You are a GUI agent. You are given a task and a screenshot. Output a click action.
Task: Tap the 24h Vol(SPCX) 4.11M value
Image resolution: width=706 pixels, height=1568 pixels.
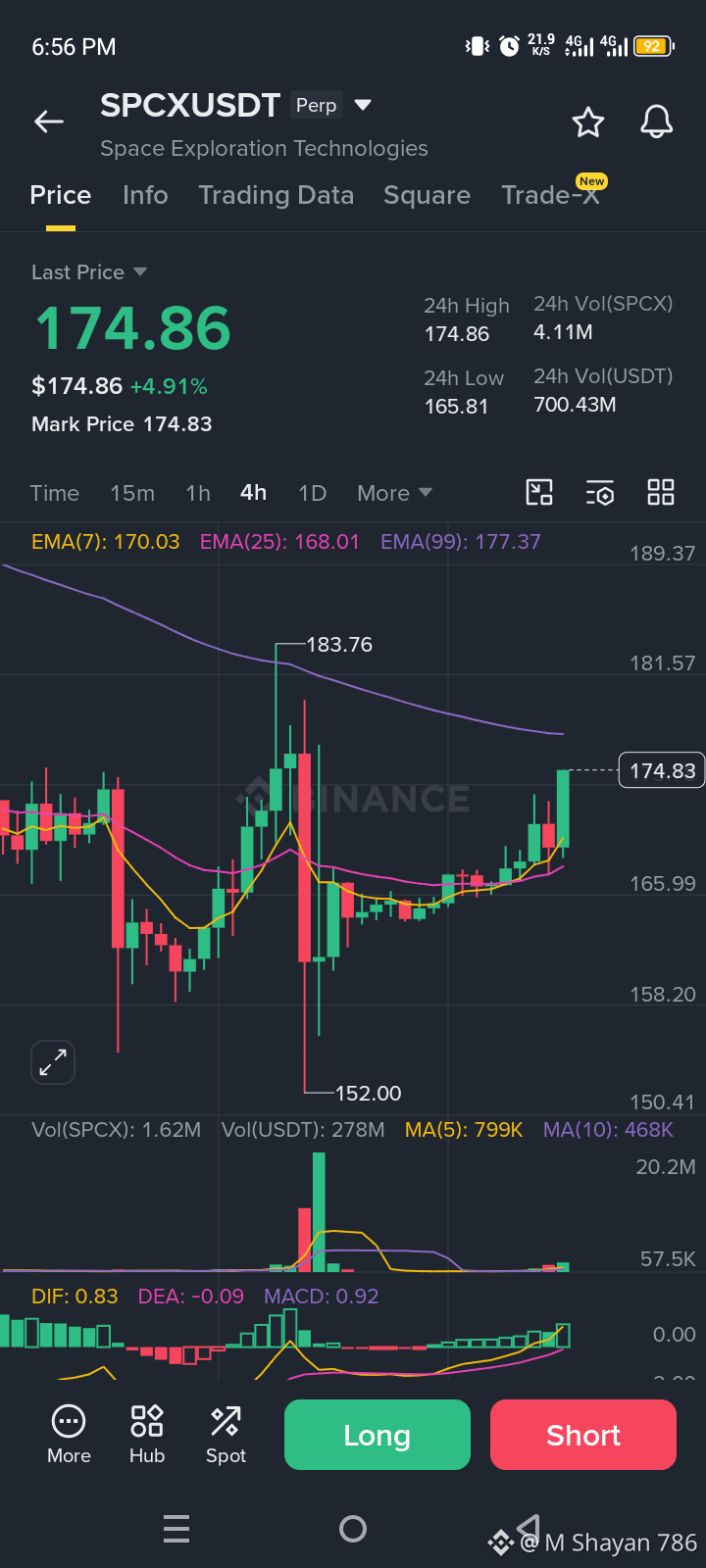(x=563, y=332)
